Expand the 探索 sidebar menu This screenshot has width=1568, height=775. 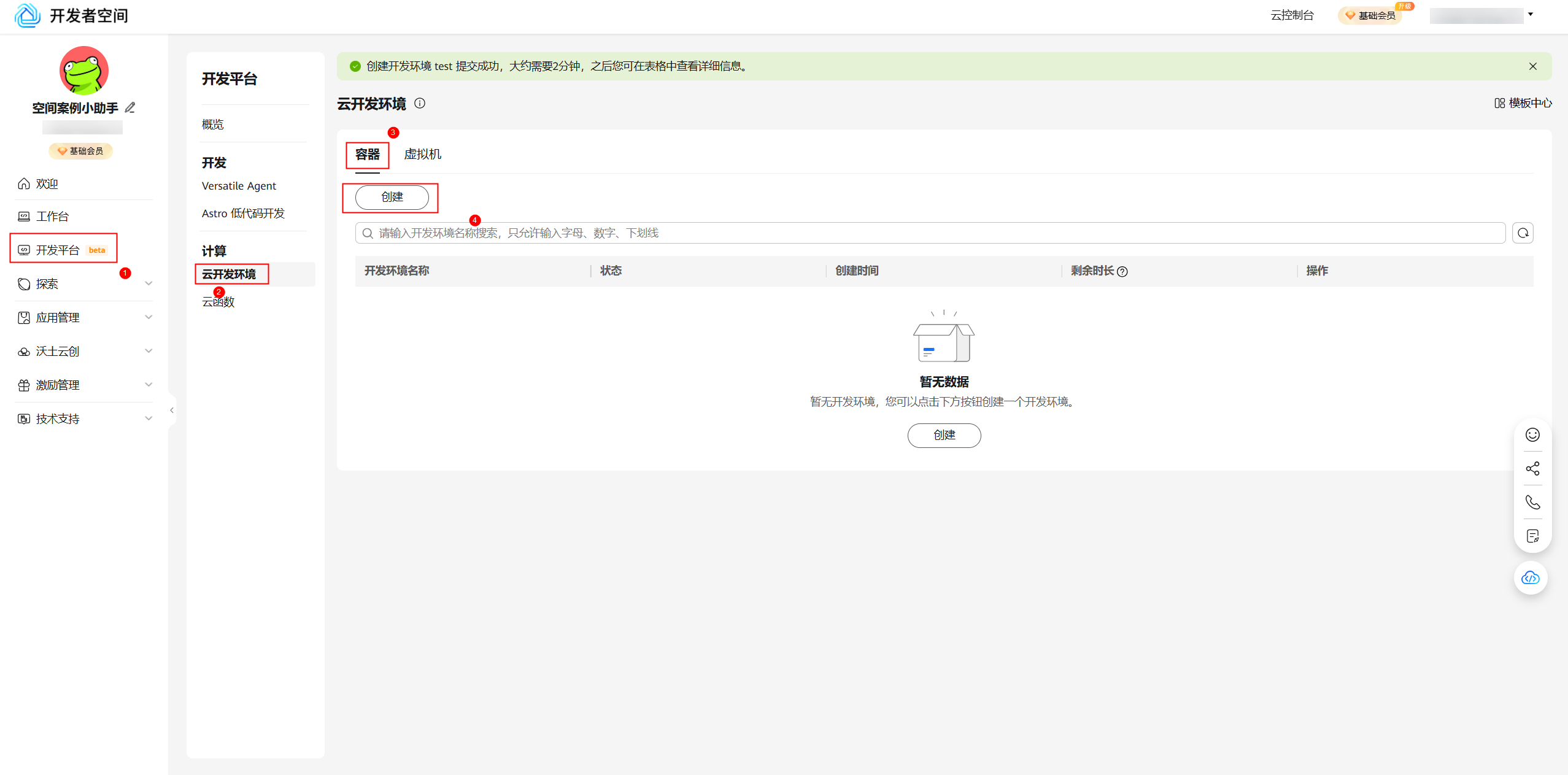[149, 283]
